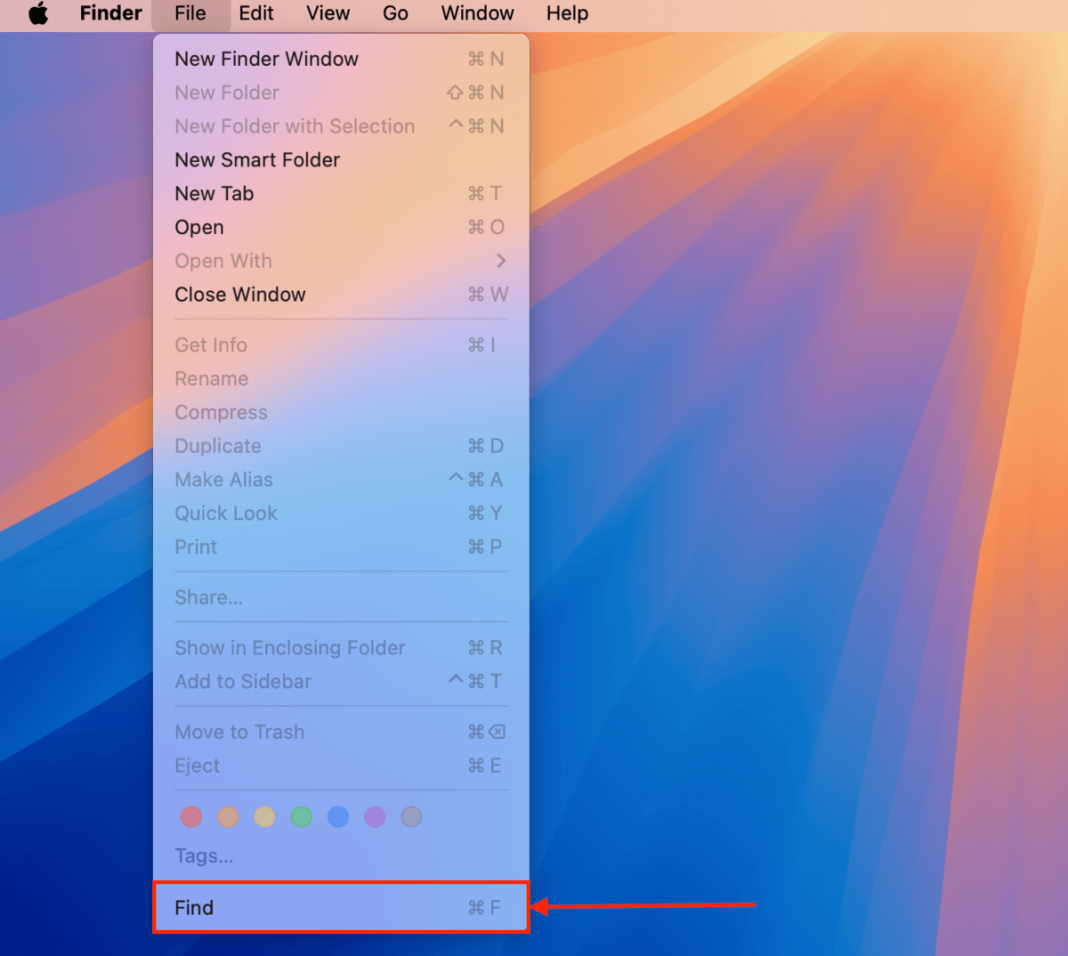Open the Help menu
This screenshot has width=1068, height=956.
coord(566,14)
